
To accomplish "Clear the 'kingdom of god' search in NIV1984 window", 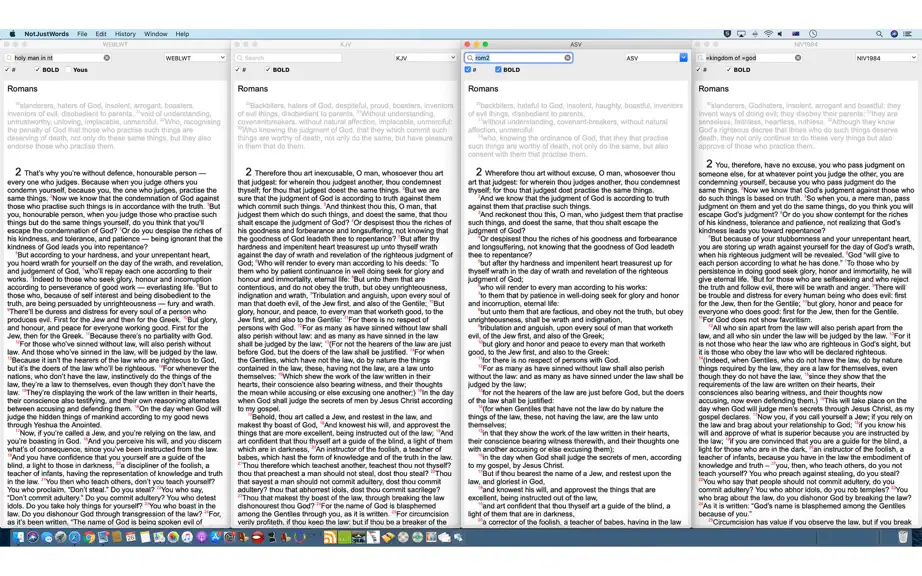I will click(798, 58).
